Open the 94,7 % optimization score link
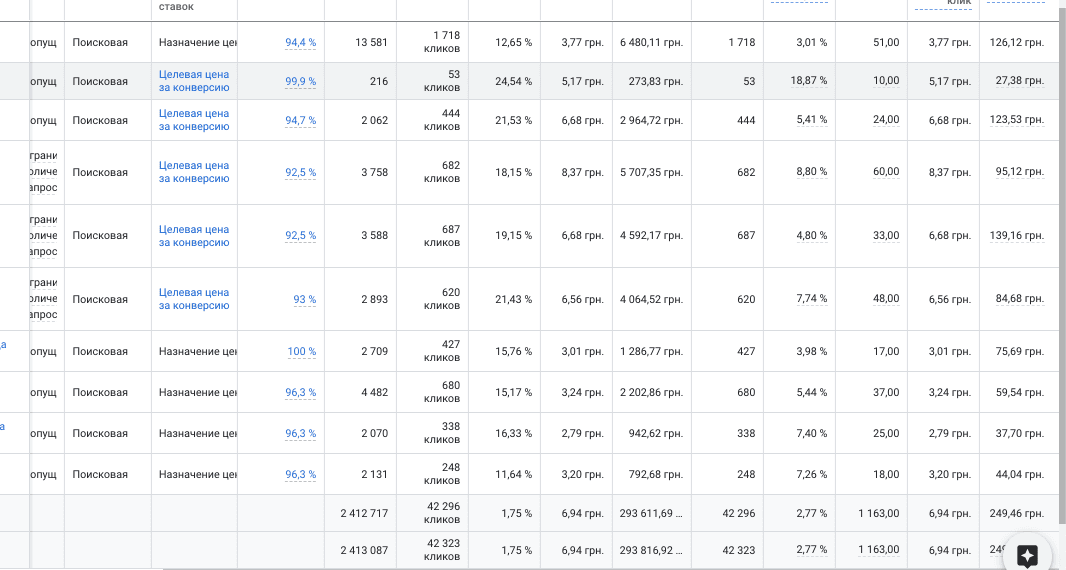Image resolution: width=1066 pixels, height=570 pixels. 300,120
